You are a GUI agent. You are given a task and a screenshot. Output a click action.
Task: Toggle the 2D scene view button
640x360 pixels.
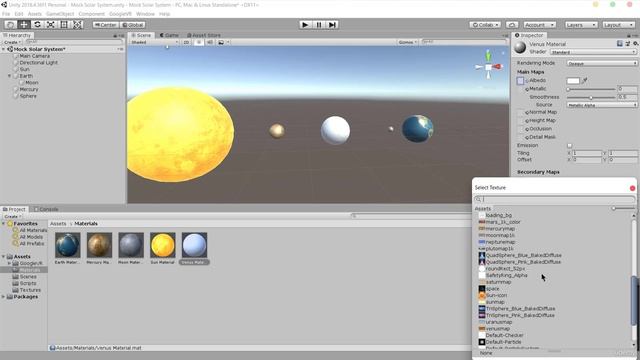tap(186, 42)
